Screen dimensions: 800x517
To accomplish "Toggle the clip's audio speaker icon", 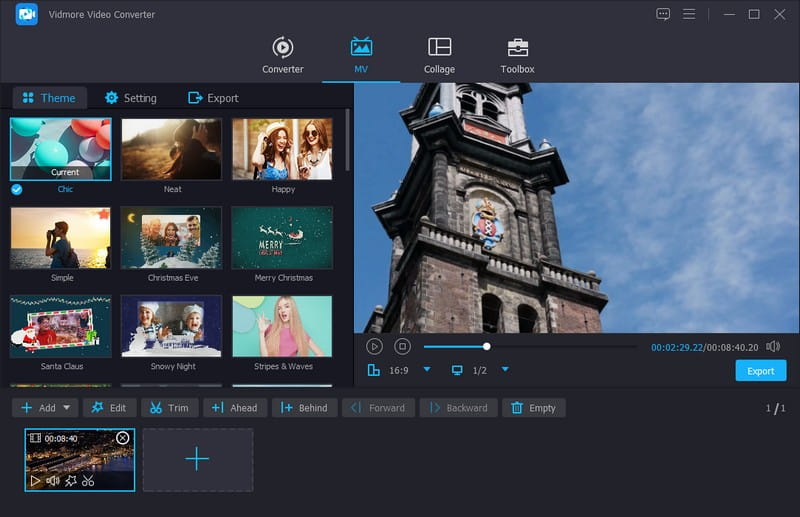I will tap(53, 481).
